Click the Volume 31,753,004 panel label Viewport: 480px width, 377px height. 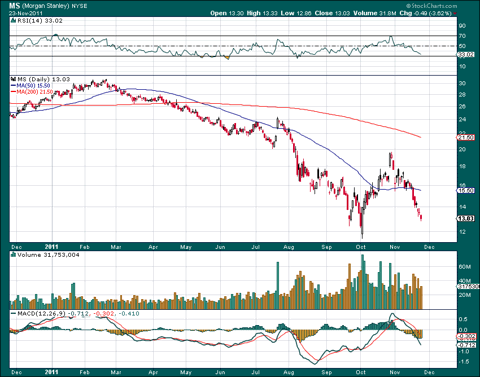48,255
